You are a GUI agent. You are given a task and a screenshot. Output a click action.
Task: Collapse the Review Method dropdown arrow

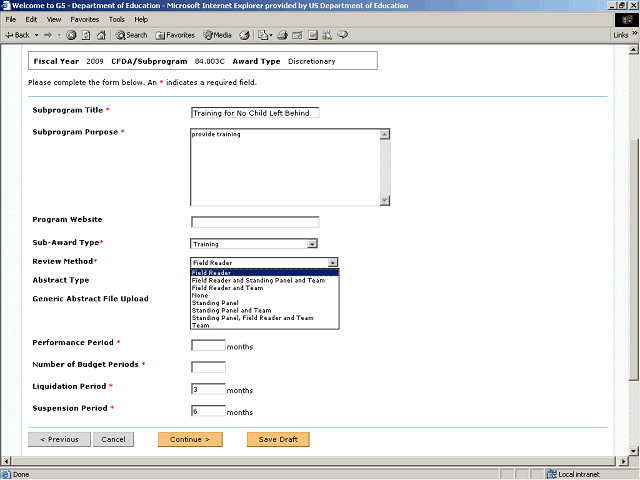pos(333,262)
